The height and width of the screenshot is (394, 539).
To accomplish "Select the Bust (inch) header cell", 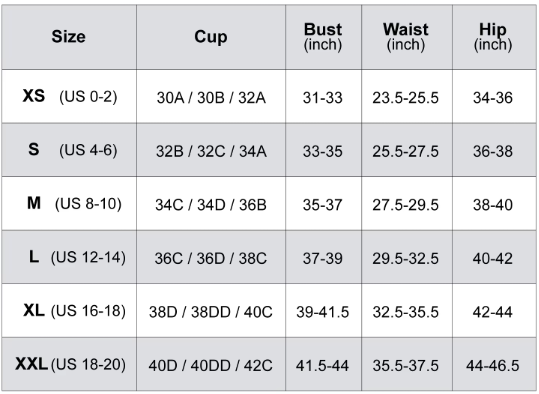I will tap(323, 37).
